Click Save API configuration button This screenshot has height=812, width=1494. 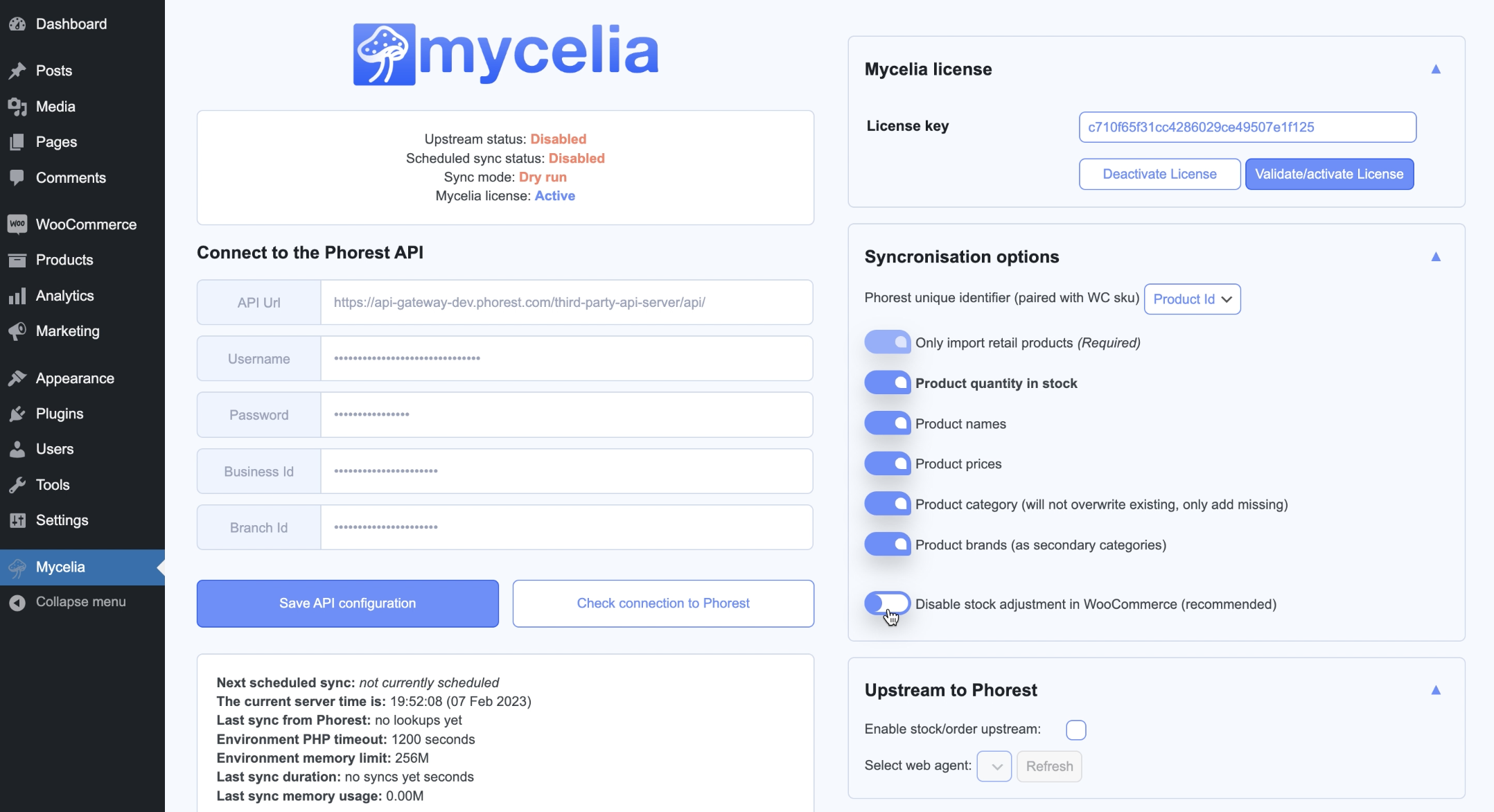pos(348,603)
